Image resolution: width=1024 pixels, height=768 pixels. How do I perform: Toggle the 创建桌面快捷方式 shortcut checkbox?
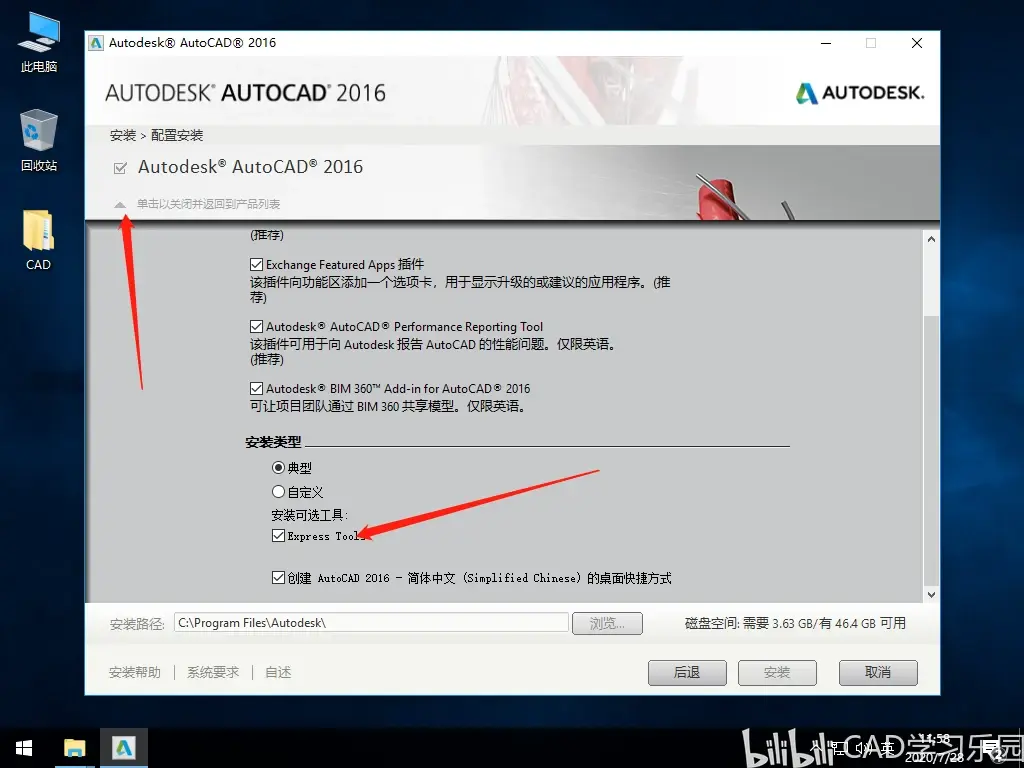coord(278,577)
